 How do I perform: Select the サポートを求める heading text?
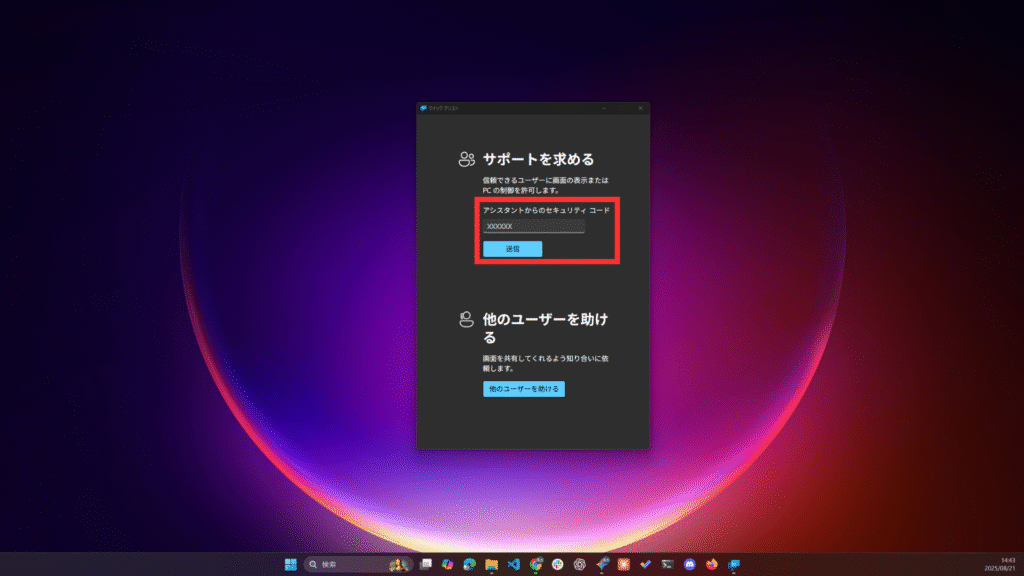point(538,159)
